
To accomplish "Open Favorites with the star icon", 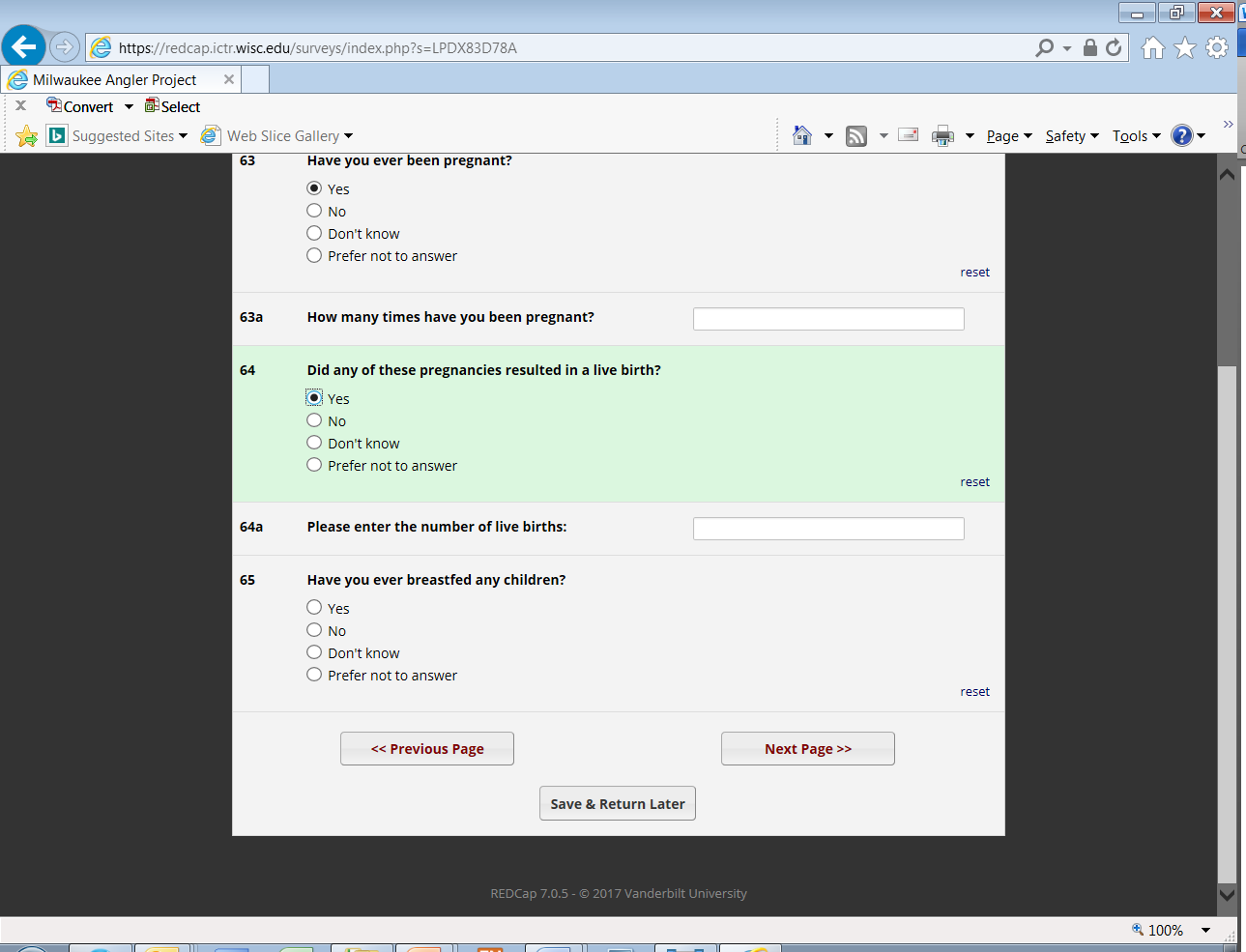I will (x=1185, y=47).
